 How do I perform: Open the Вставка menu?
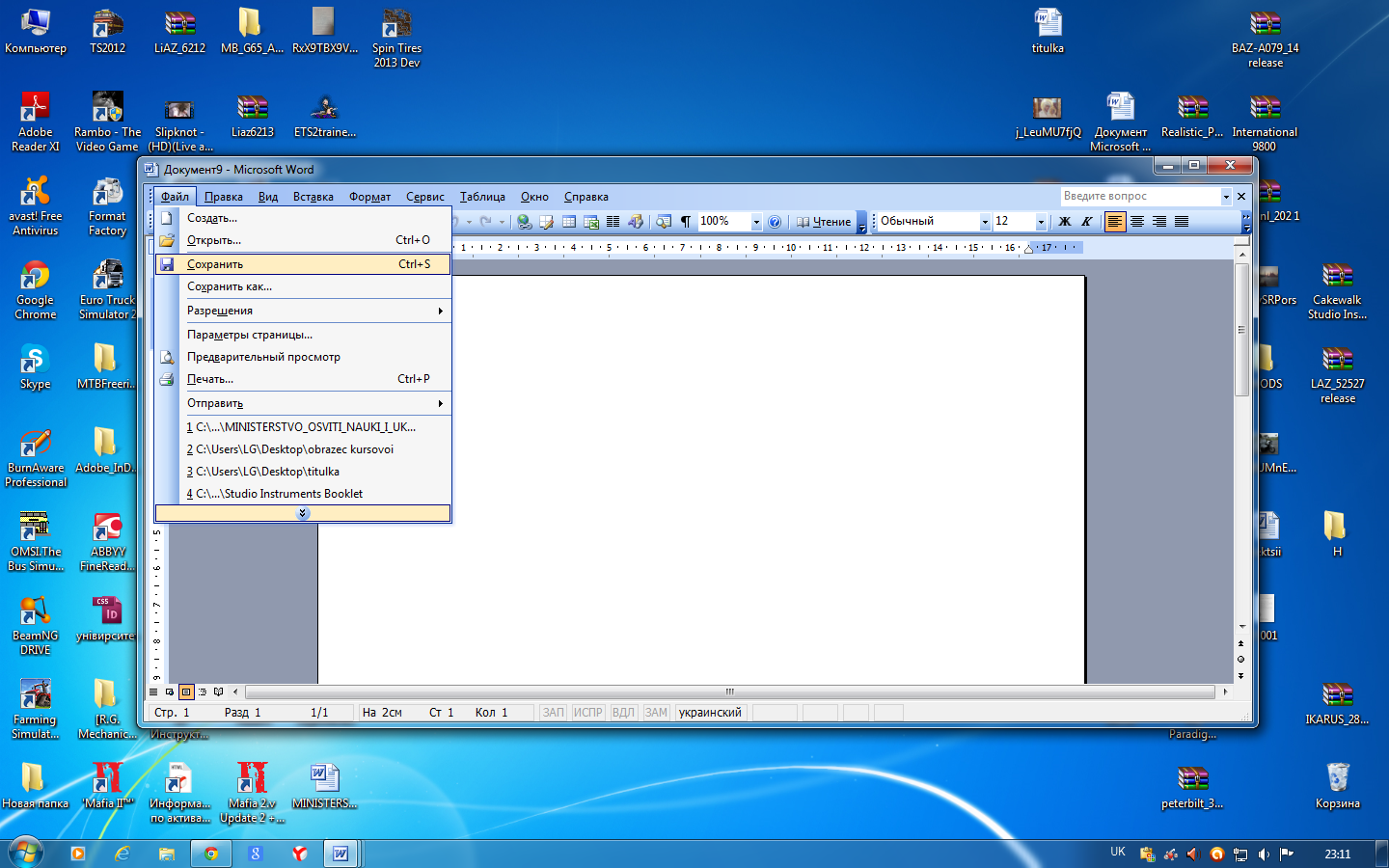point(313,197)
